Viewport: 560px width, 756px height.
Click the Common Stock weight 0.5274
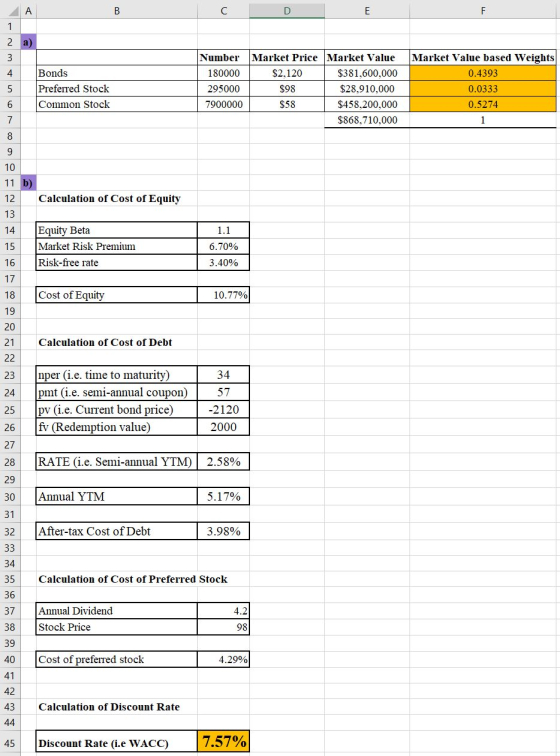tap(483, 104)
